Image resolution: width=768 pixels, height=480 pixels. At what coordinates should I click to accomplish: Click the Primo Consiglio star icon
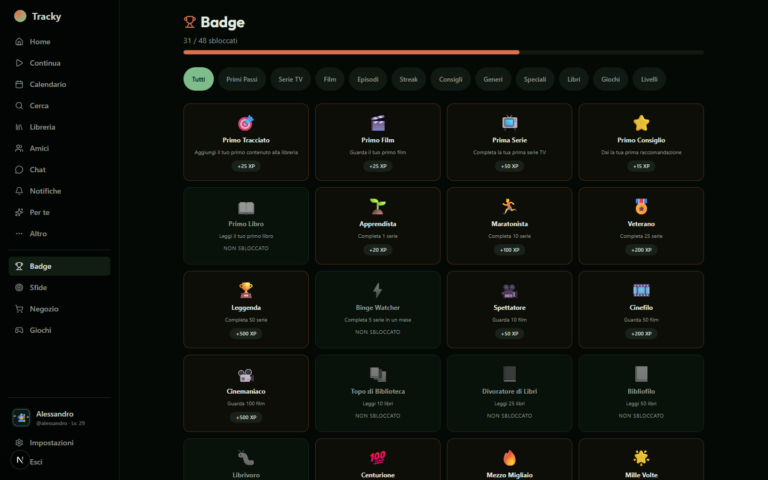point(641,123)
